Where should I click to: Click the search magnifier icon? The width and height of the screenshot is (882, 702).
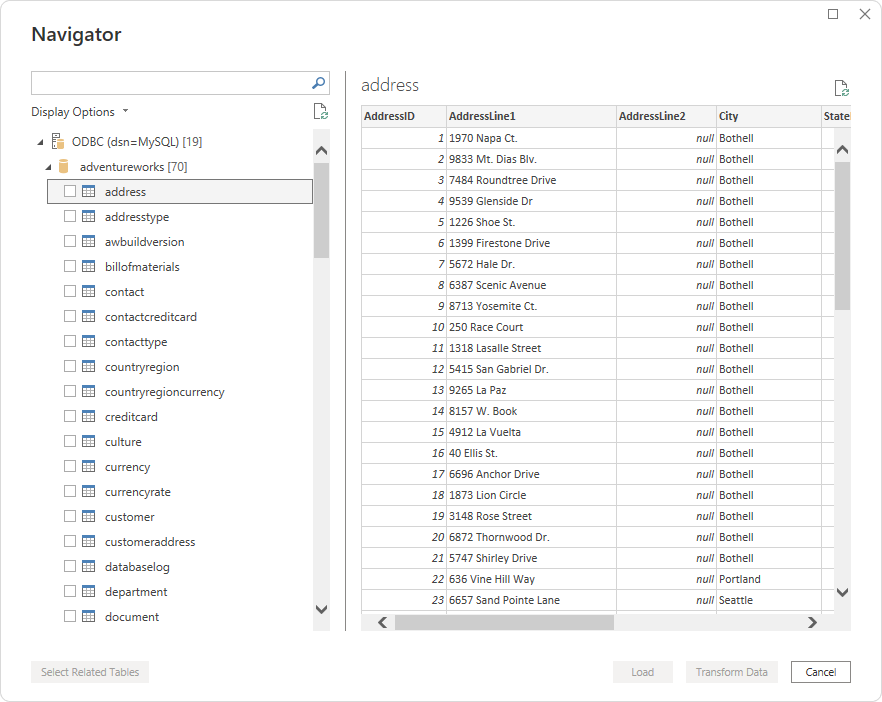(x=318, y=83)
